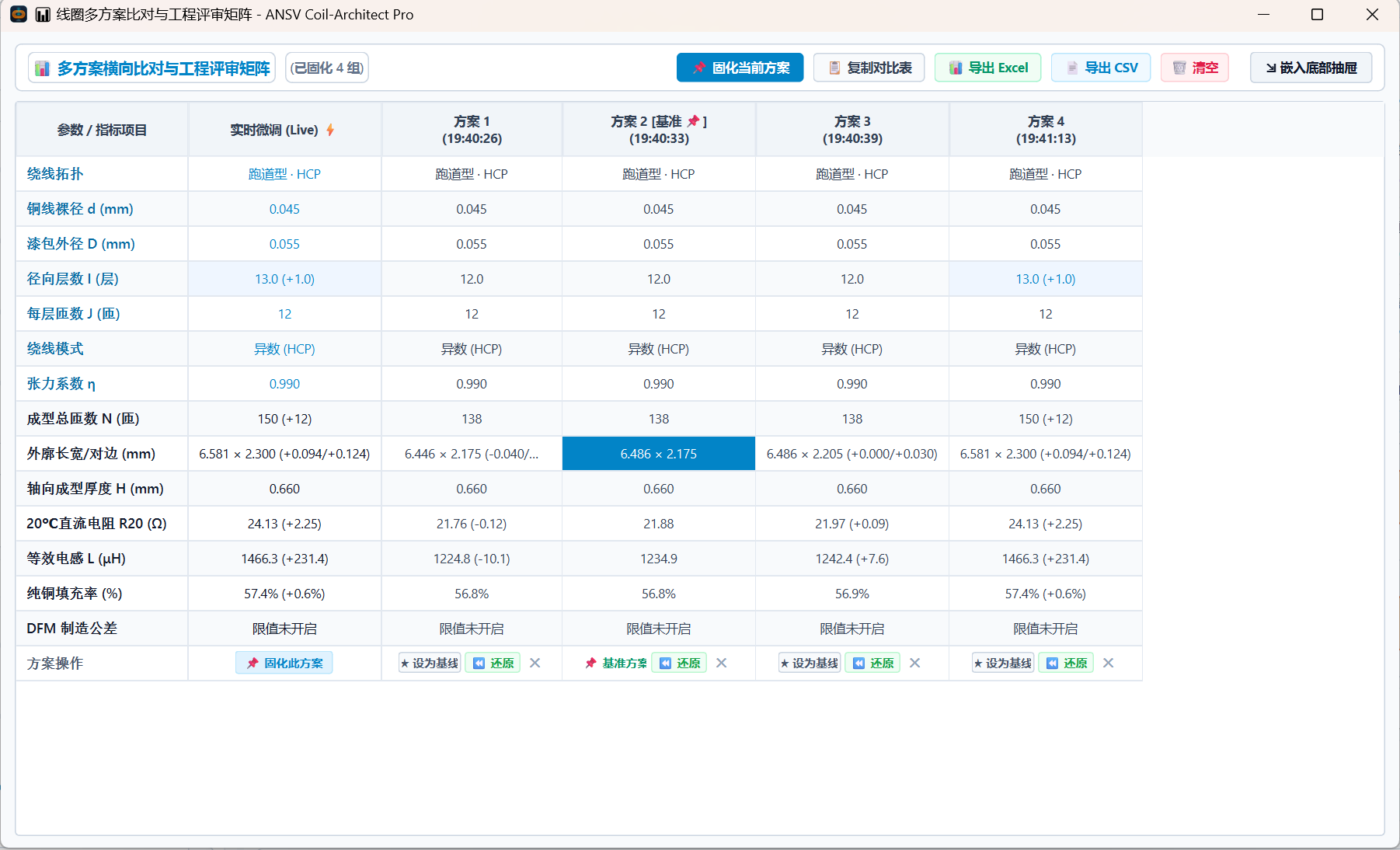Click Live inductance 1466.3 (+231.4)
The width and height of the screenshot is (1400, 850).
point(284,559)
